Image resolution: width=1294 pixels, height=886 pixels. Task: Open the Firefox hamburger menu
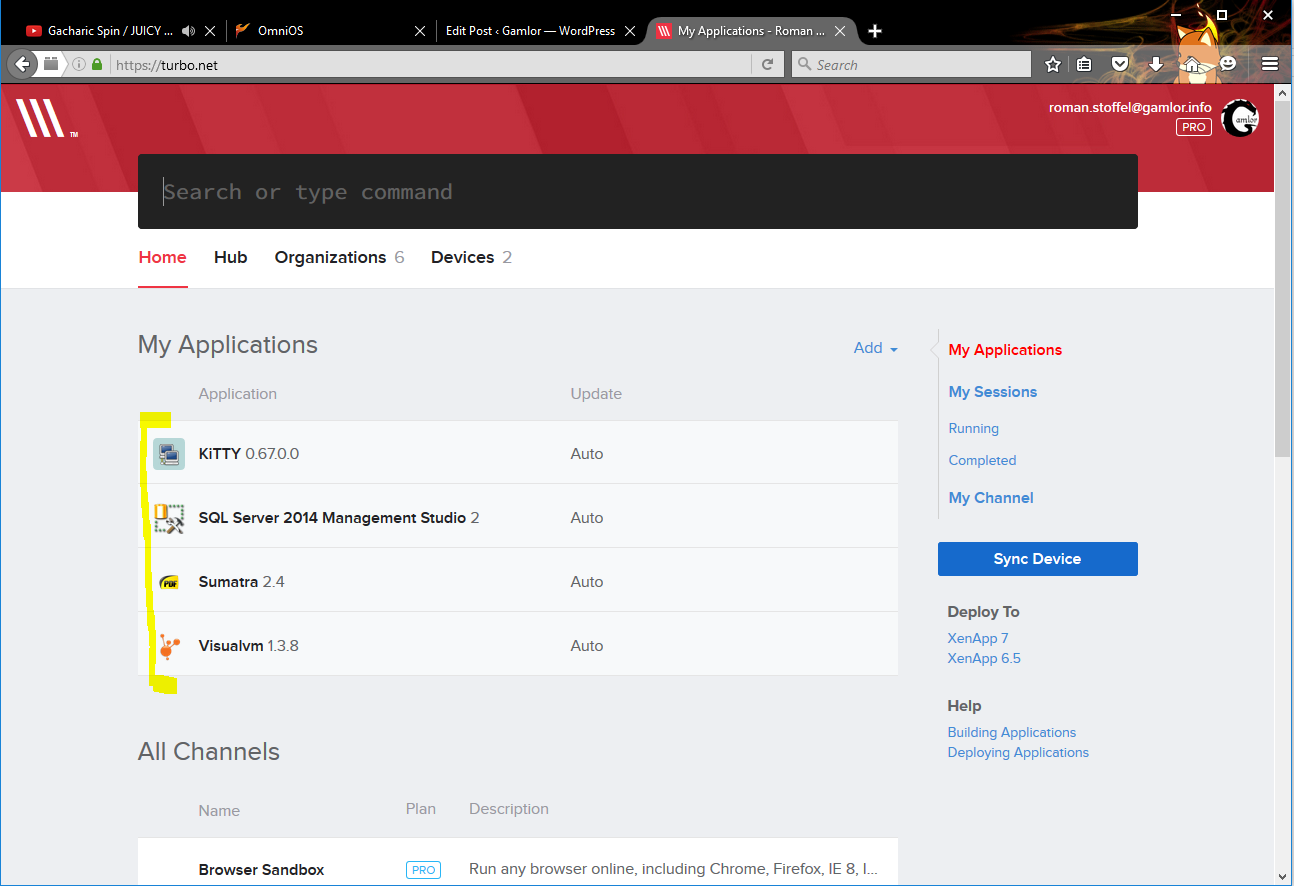pyautogui.click(x=1270, y=64)
